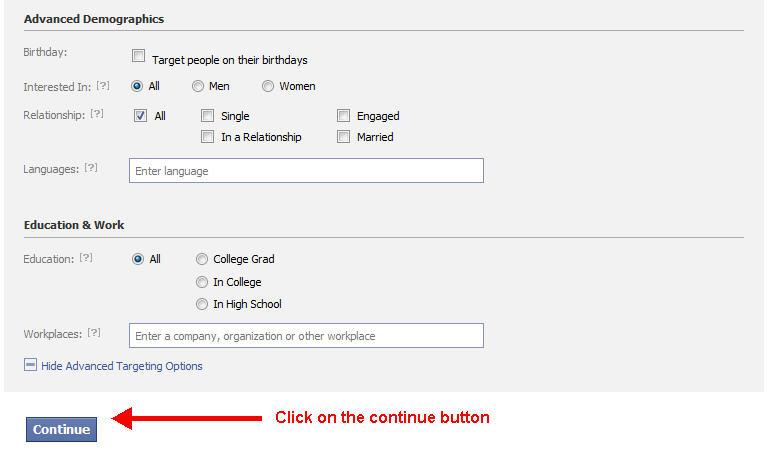
Task: Click the minus icon beside Hide Advanced Targeting
Action: pos(30,365)
